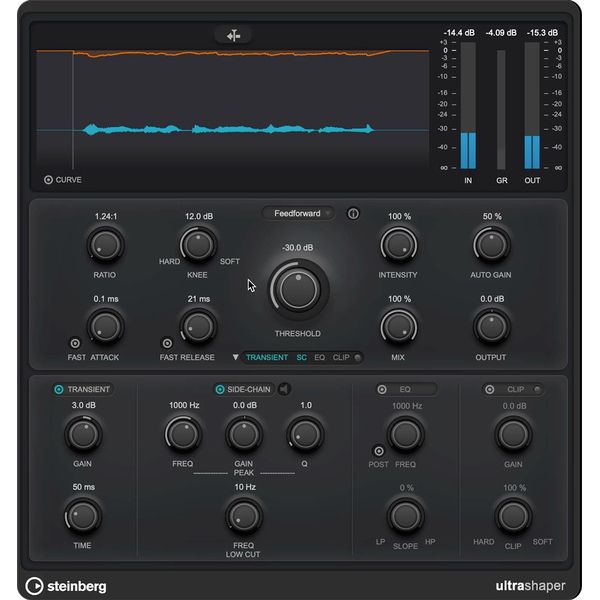Click the INTENSITY knob
This screenshot has height=600, width=600.
(x=399, y=245)
